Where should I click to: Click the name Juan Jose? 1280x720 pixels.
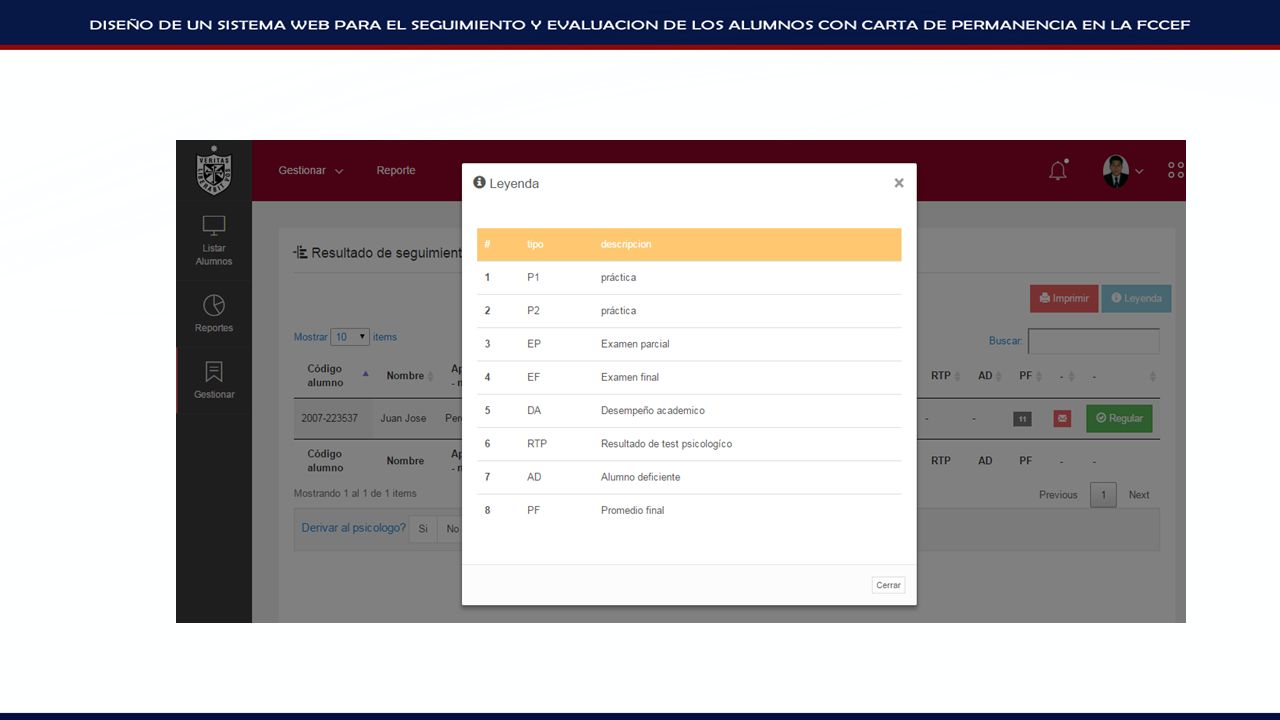[403, 418]
